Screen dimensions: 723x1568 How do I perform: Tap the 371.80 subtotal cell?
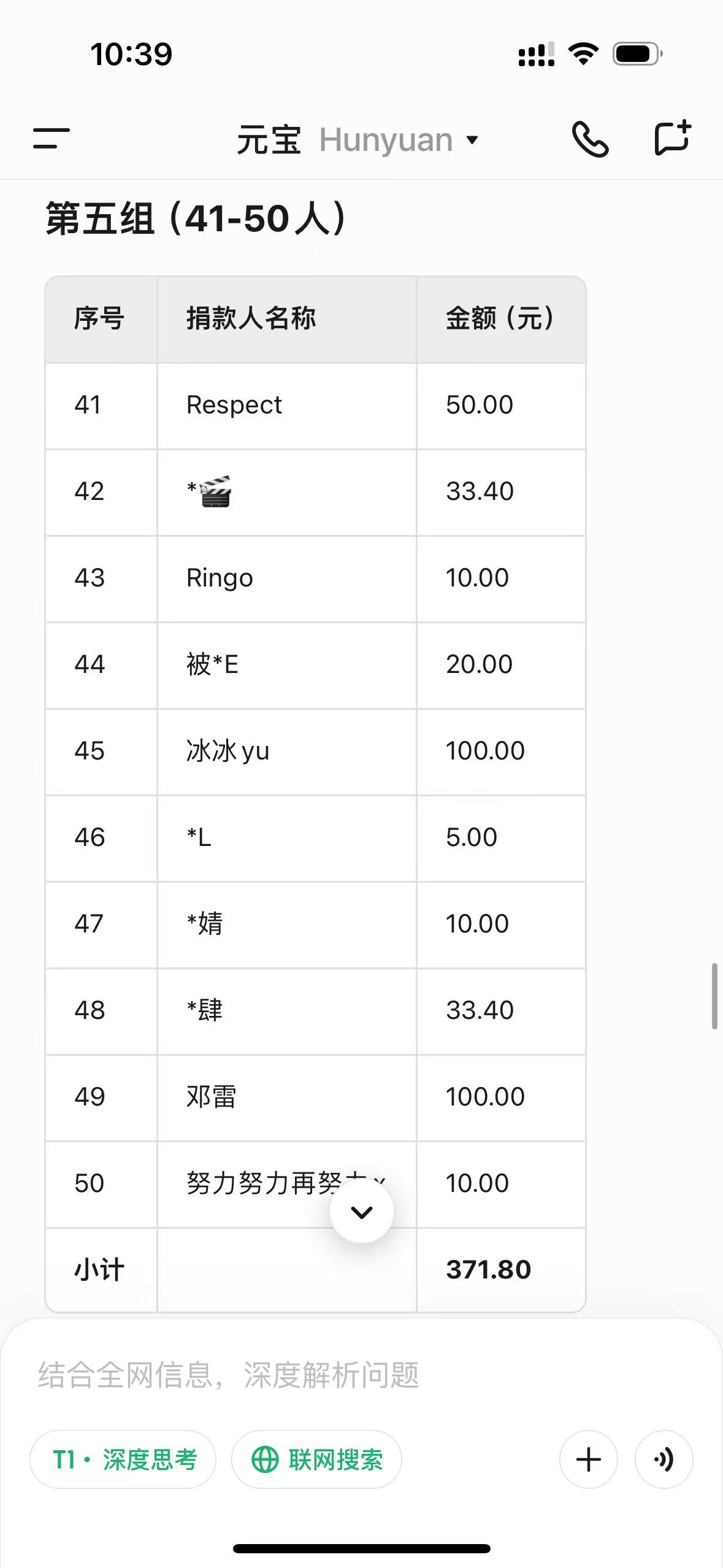[501, 1270]
